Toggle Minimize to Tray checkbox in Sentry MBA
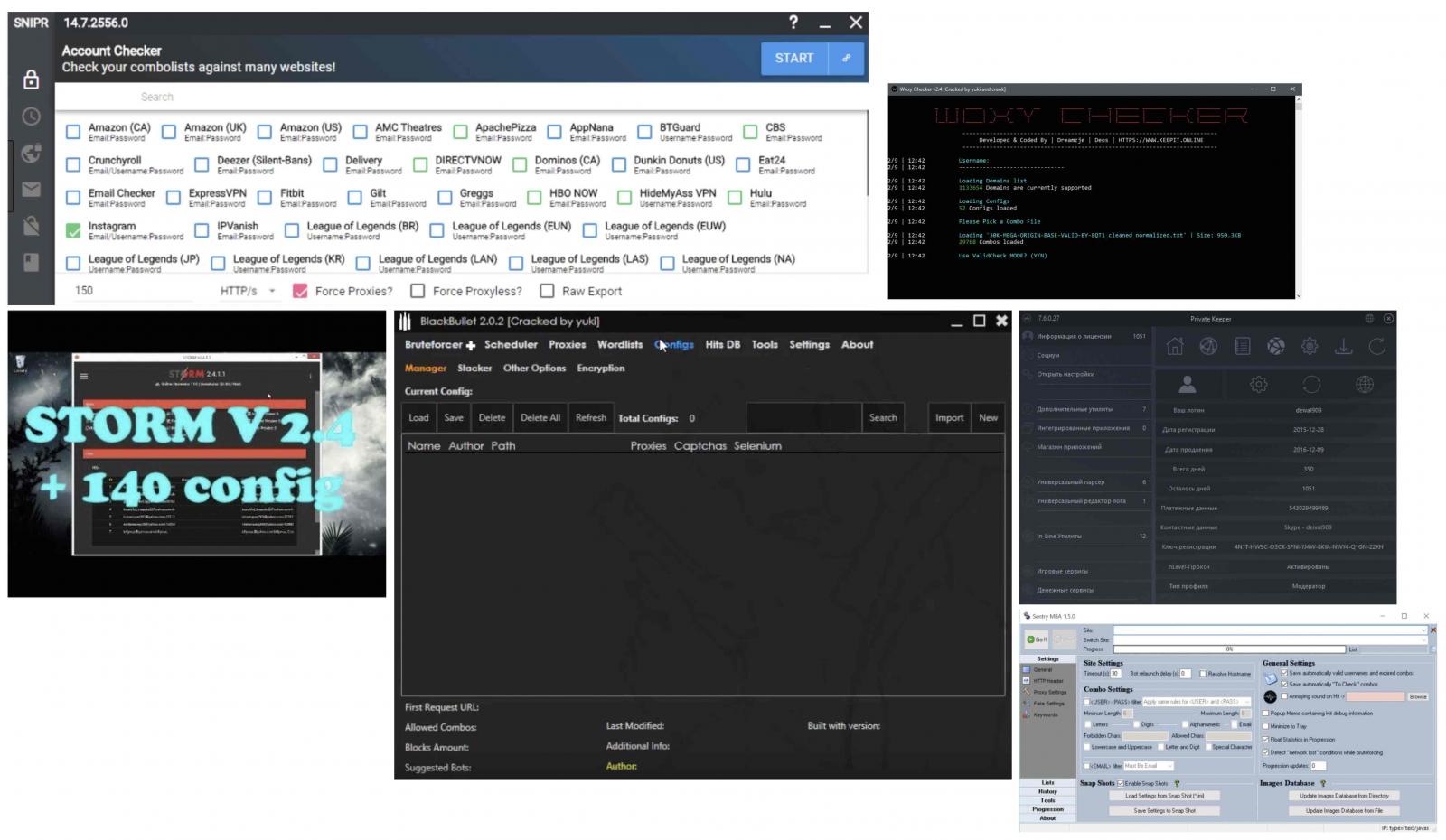The height and width of the screenshot is (840, 1446). pos(1265,726)
